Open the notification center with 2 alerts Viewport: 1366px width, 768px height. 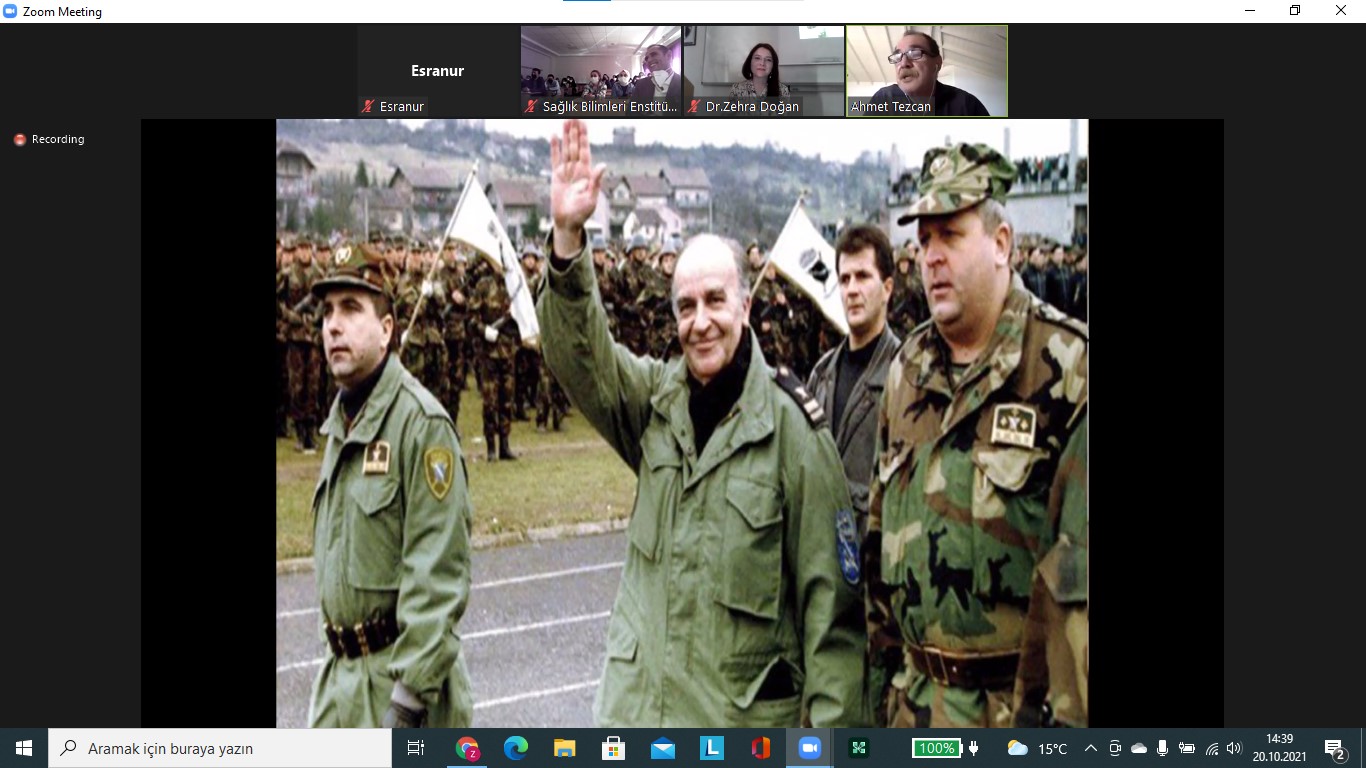tap(1334, 748)
